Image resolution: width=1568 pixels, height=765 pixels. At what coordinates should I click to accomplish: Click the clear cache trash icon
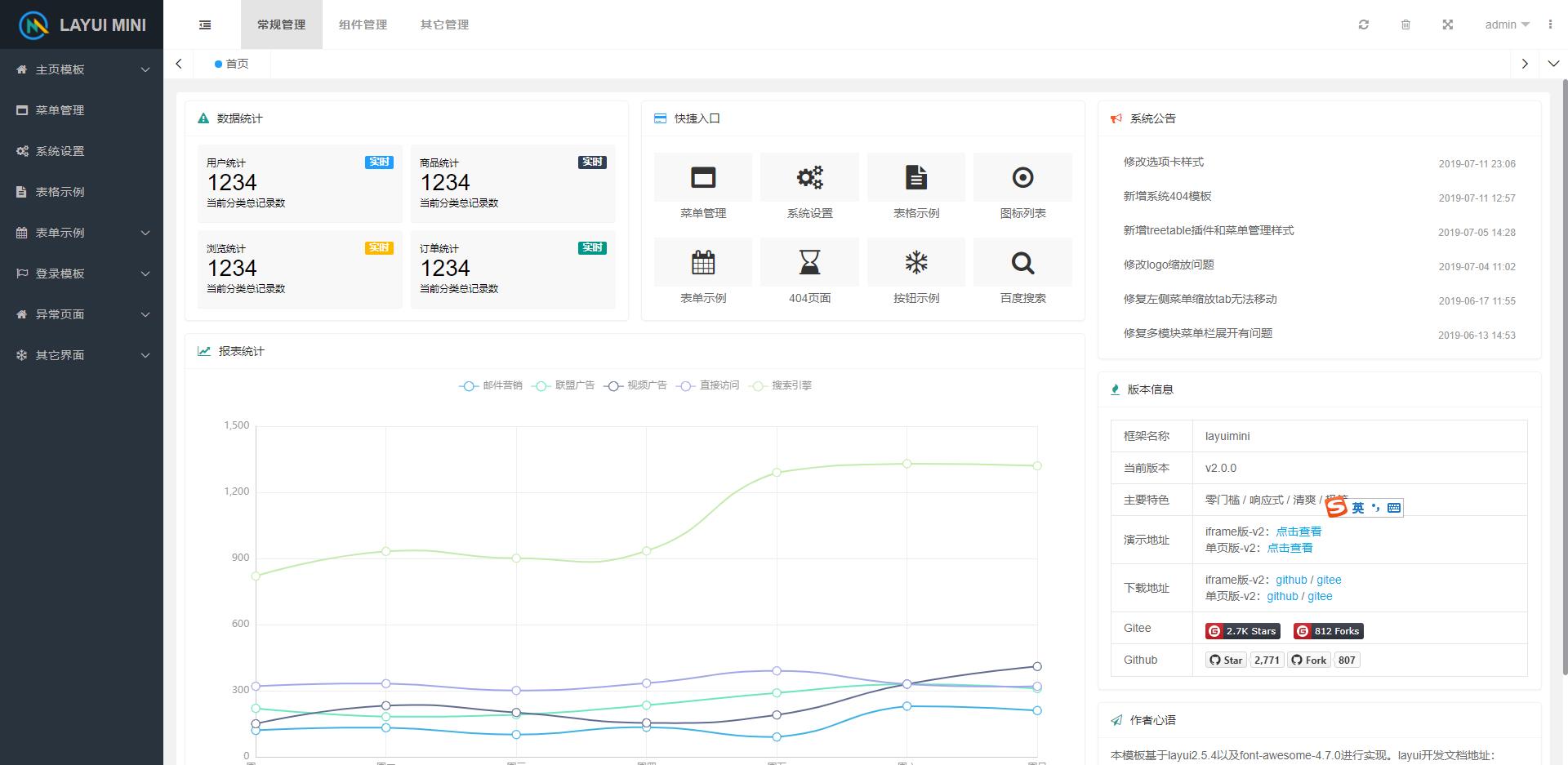pos(1405,24)
